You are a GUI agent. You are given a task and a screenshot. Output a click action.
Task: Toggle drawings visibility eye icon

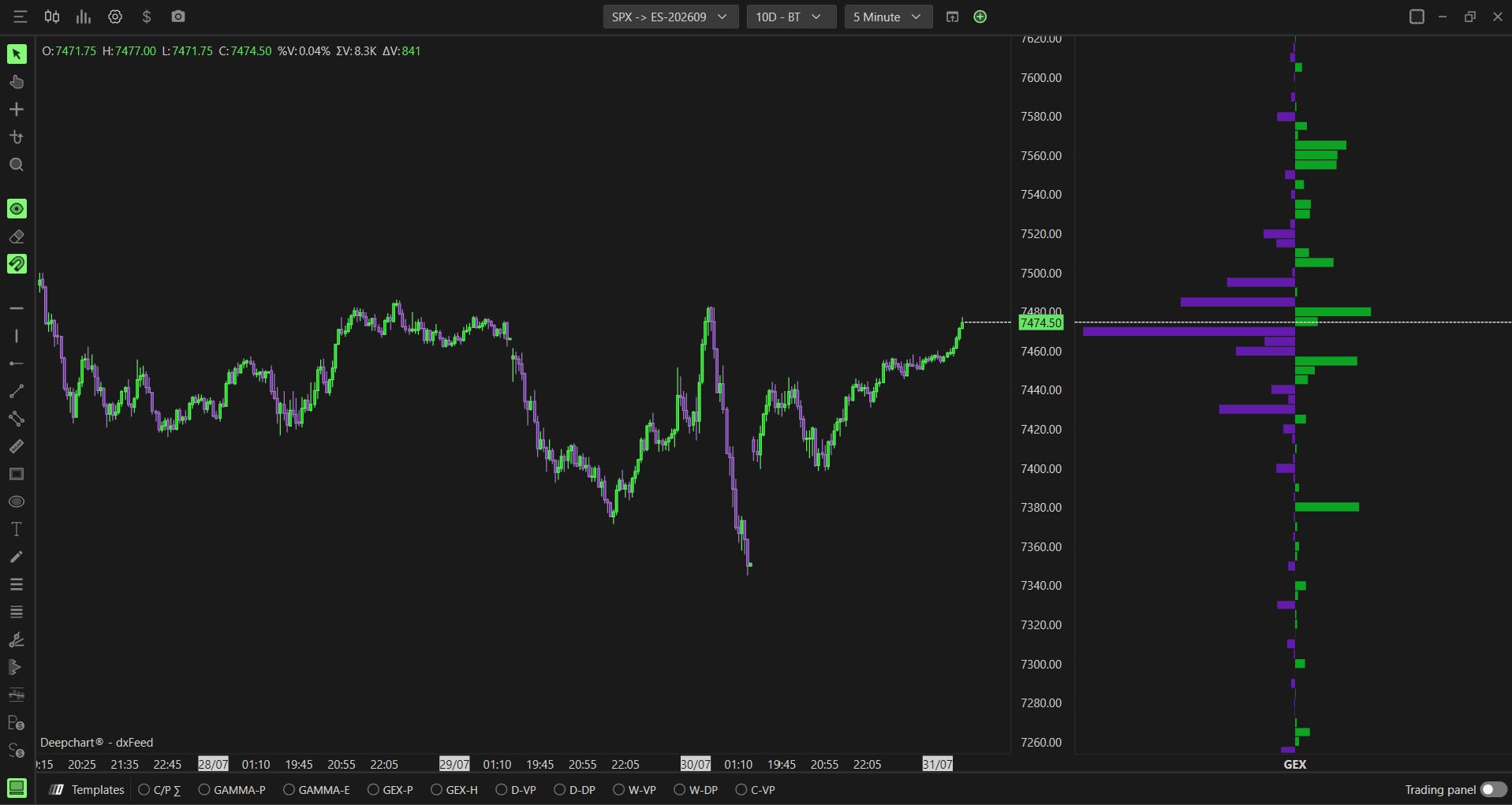point(17,209)
